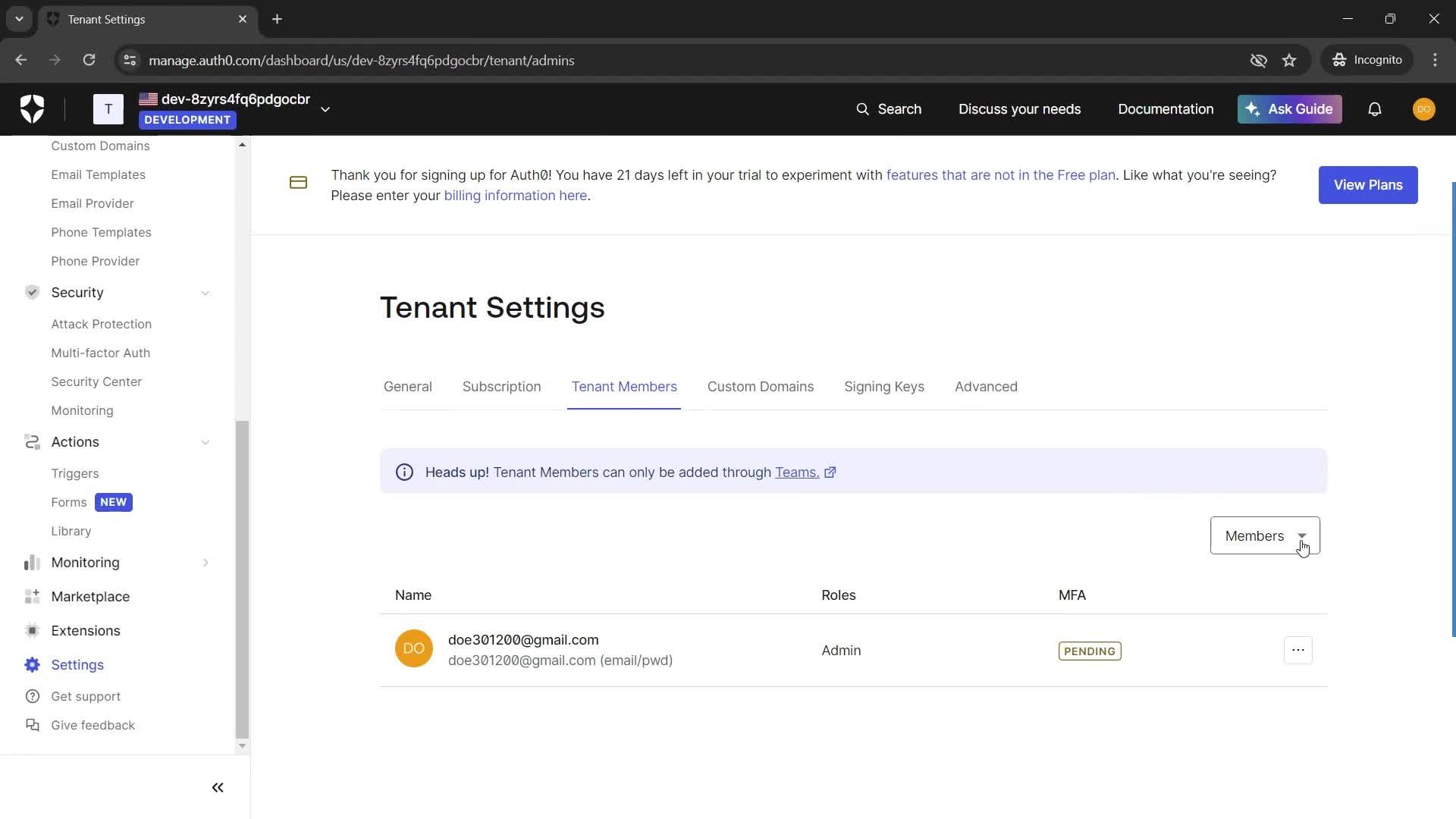Open the Teams link in notice
Screen dimensions: 1456x819
click(797, 472)
